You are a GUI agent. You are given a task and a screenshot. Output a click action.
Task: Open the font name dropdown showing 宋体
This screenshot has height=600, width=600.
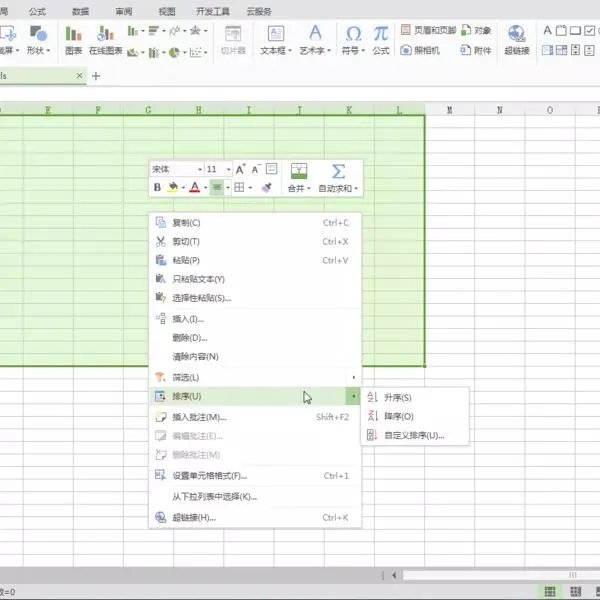176,170
